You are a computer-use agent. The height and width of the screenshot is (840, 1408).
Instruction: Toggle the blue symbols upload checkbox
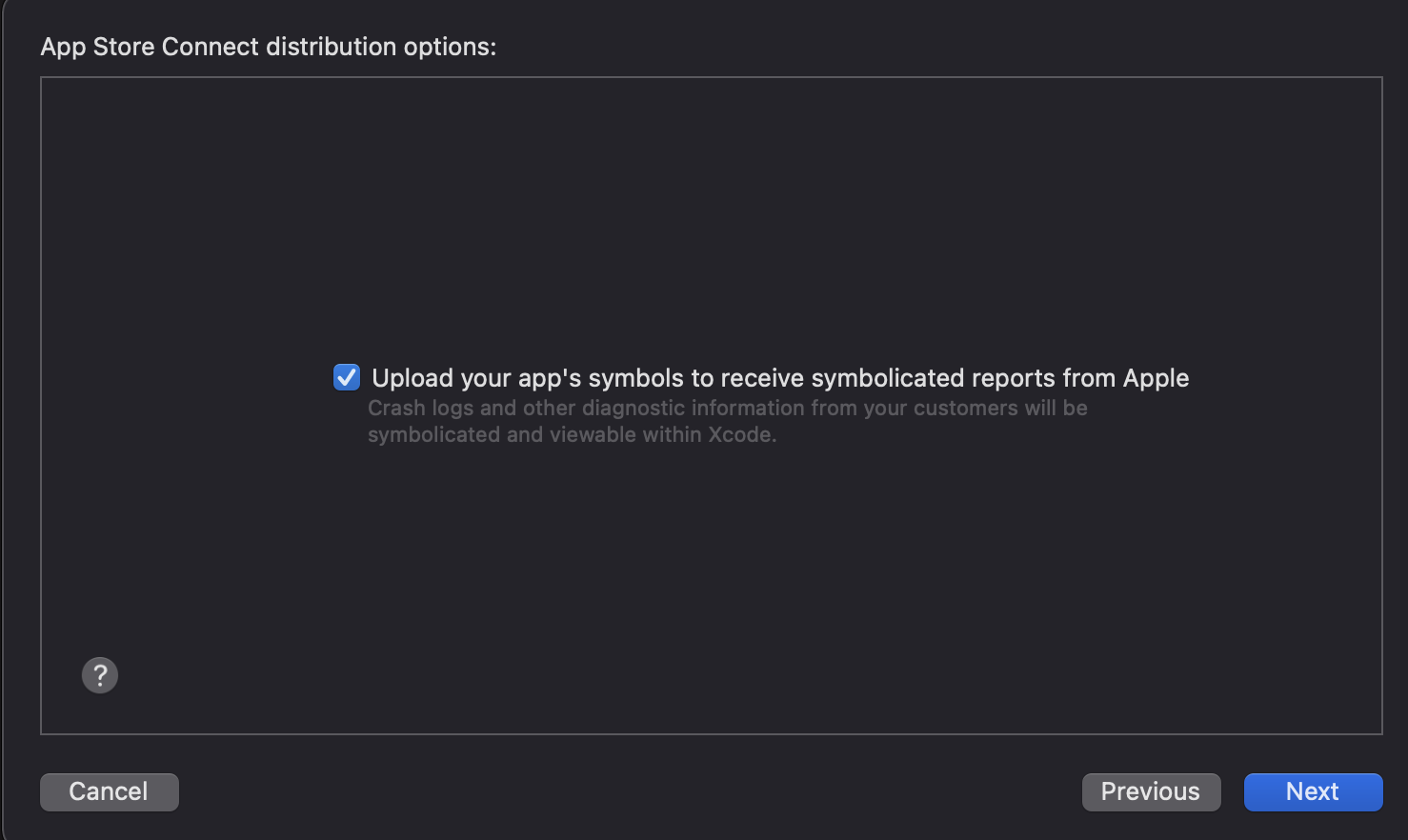click(x=347, y=377)
